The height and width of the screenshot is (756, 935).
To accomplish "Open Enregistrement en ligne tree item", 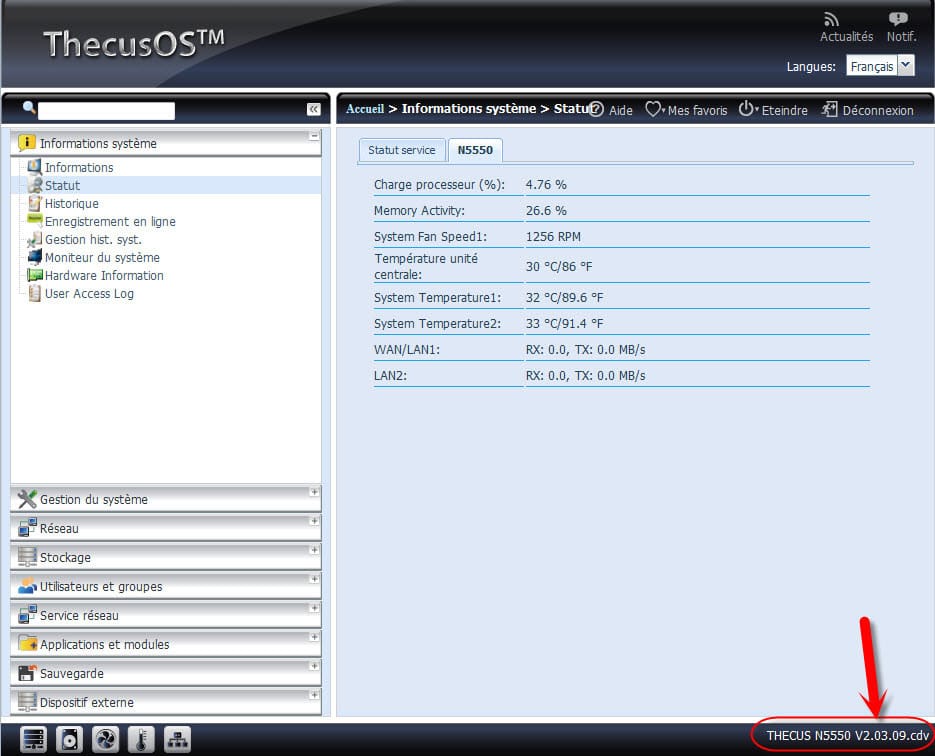I will (110, 221).
